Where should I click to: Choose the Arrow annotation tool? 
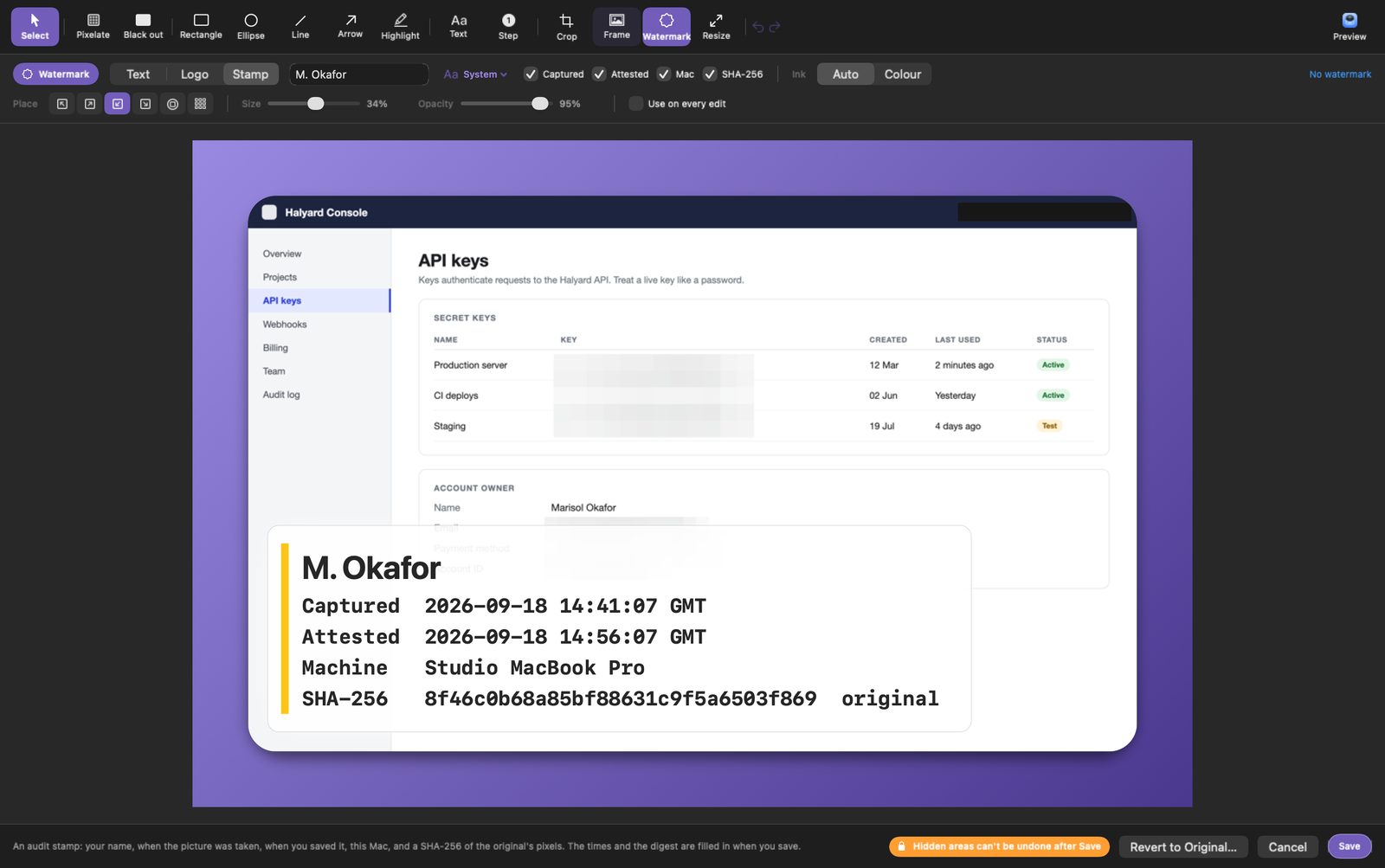coord(350,26)
